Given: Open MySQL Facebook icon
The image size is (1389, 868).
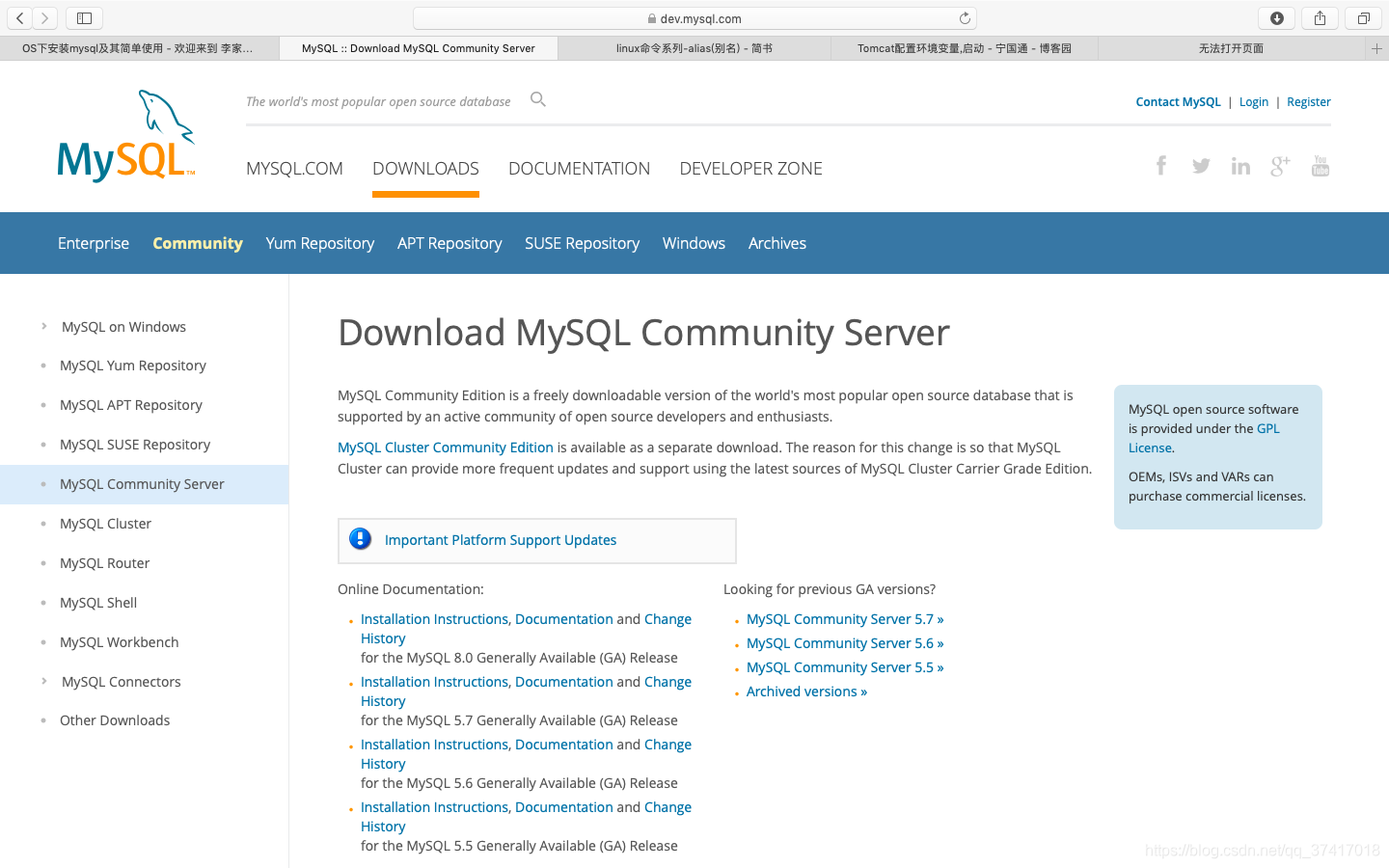Looking at the screenshot, I should click(x=1161, y=166).
